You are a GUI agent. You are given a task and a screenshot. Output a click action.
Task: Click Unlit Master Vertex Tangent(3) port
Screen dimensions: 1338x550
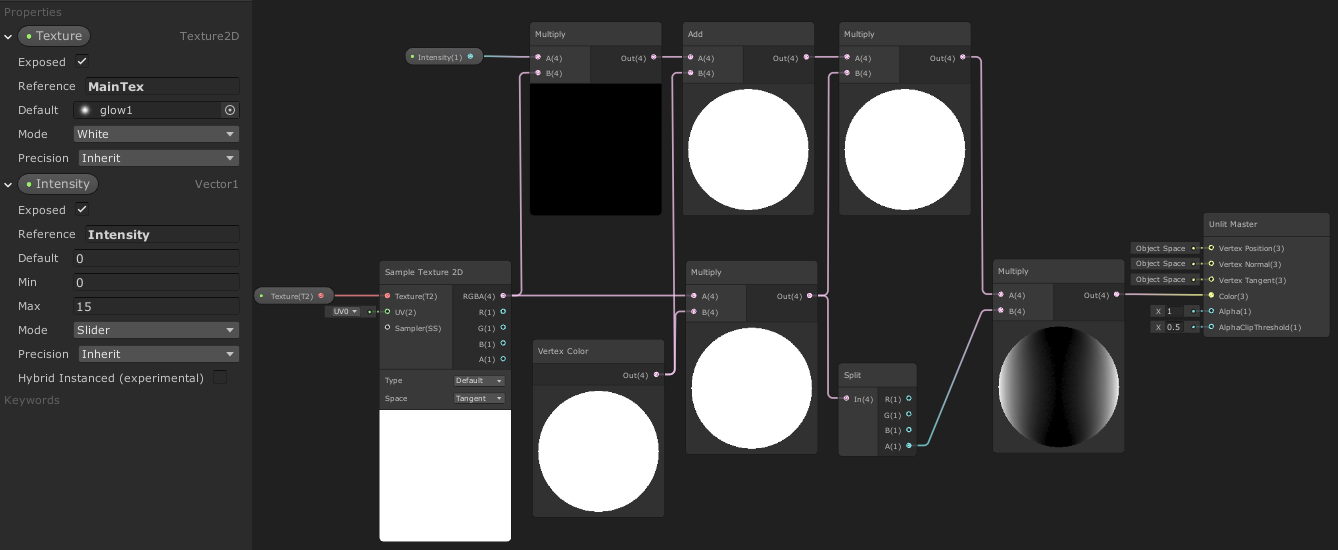(1211, 280)
